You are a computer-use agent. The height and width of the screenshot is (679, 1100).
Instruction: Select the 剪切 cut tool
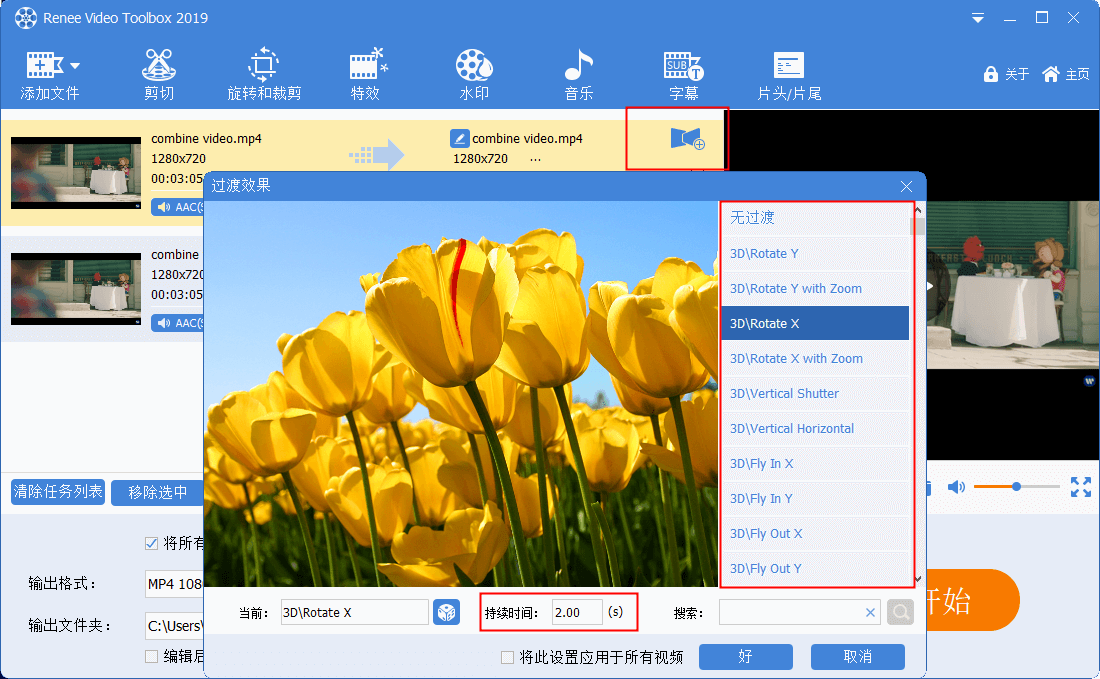coord(159,76)
